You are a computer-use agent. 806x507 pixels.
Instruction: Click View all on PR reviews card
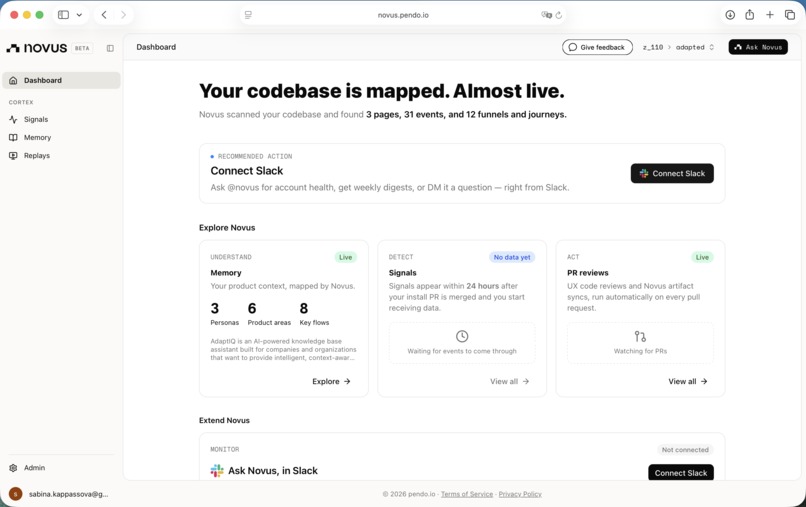click(x=688, y=381)
